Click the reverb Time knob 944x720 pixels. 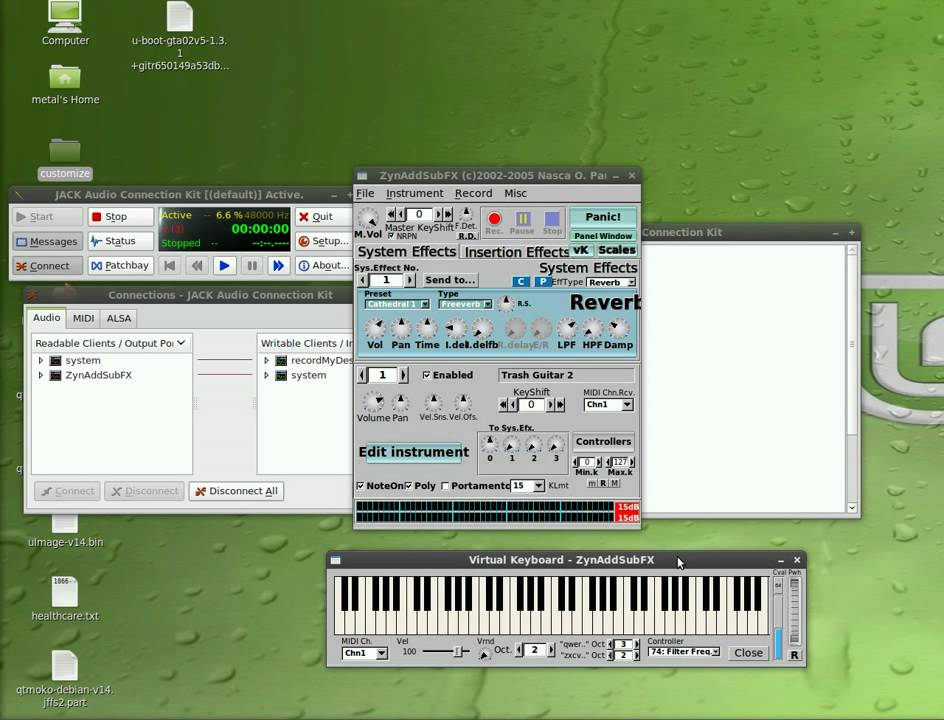click(427, 328)
